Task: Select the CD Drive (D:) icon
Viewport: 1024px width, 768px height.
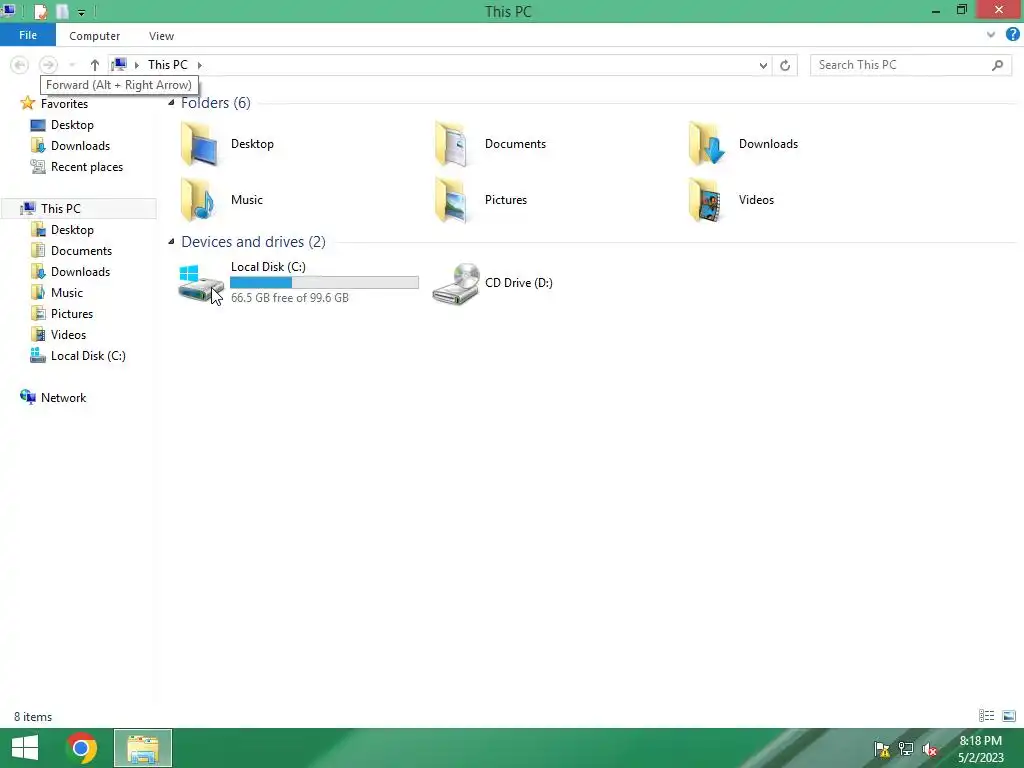Action: (x=456, y=283)
